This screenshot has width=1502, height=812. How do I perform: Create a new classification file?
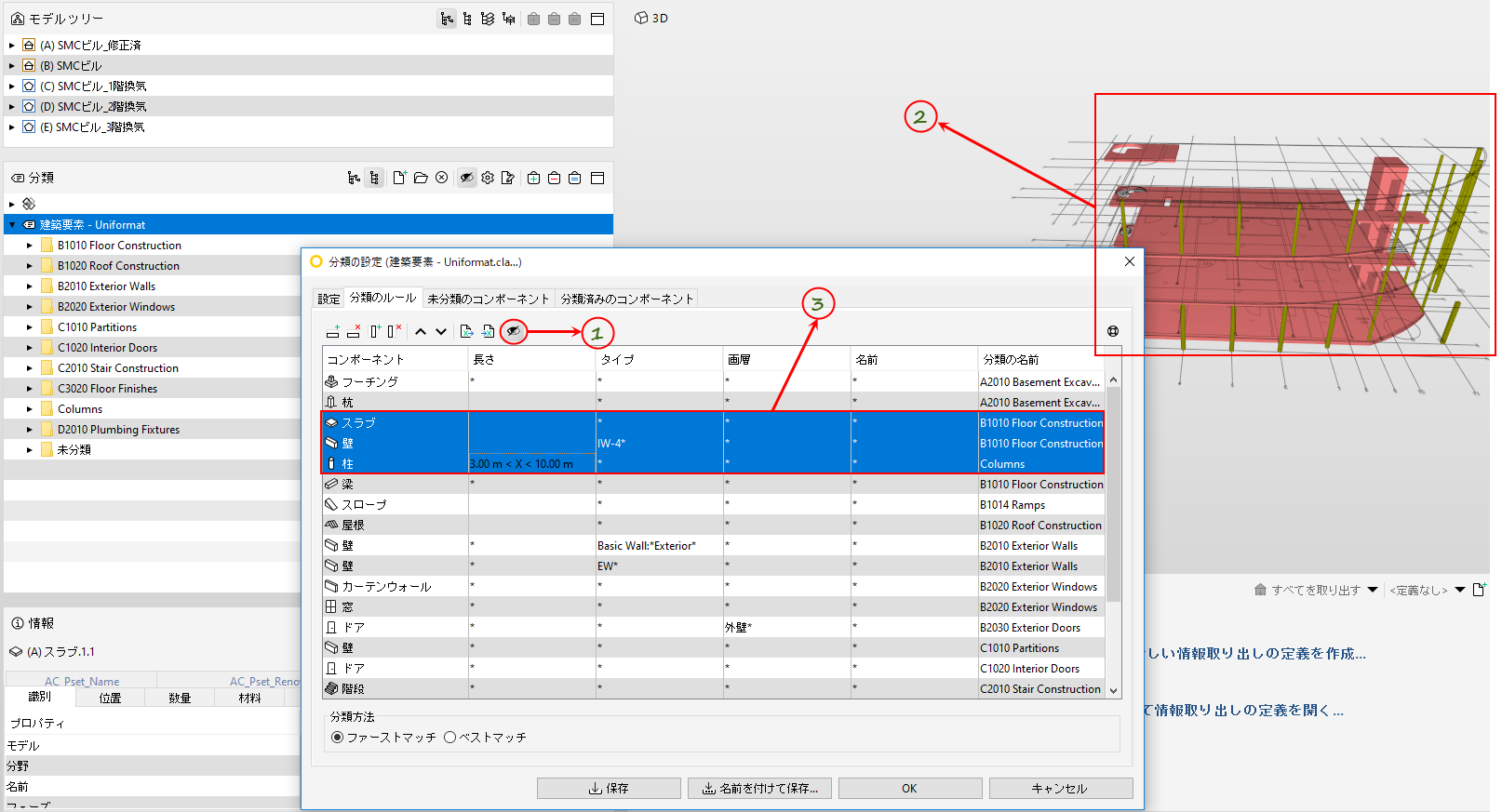(x=399, y=178)
